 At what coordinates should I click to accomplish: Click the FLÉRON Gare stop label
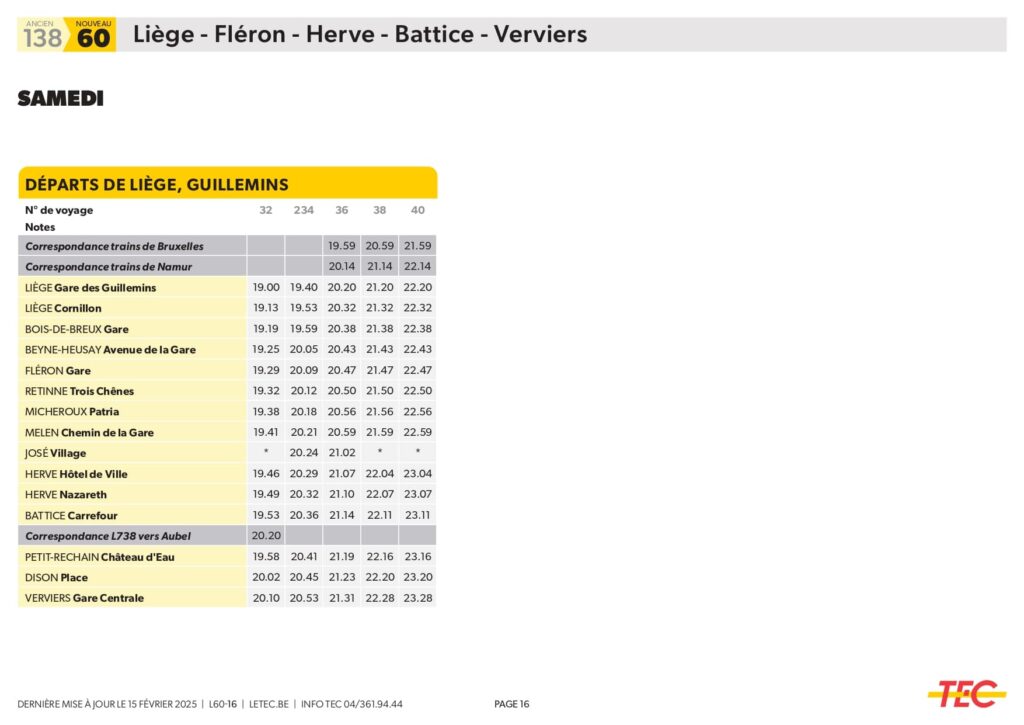coord(58,371)
